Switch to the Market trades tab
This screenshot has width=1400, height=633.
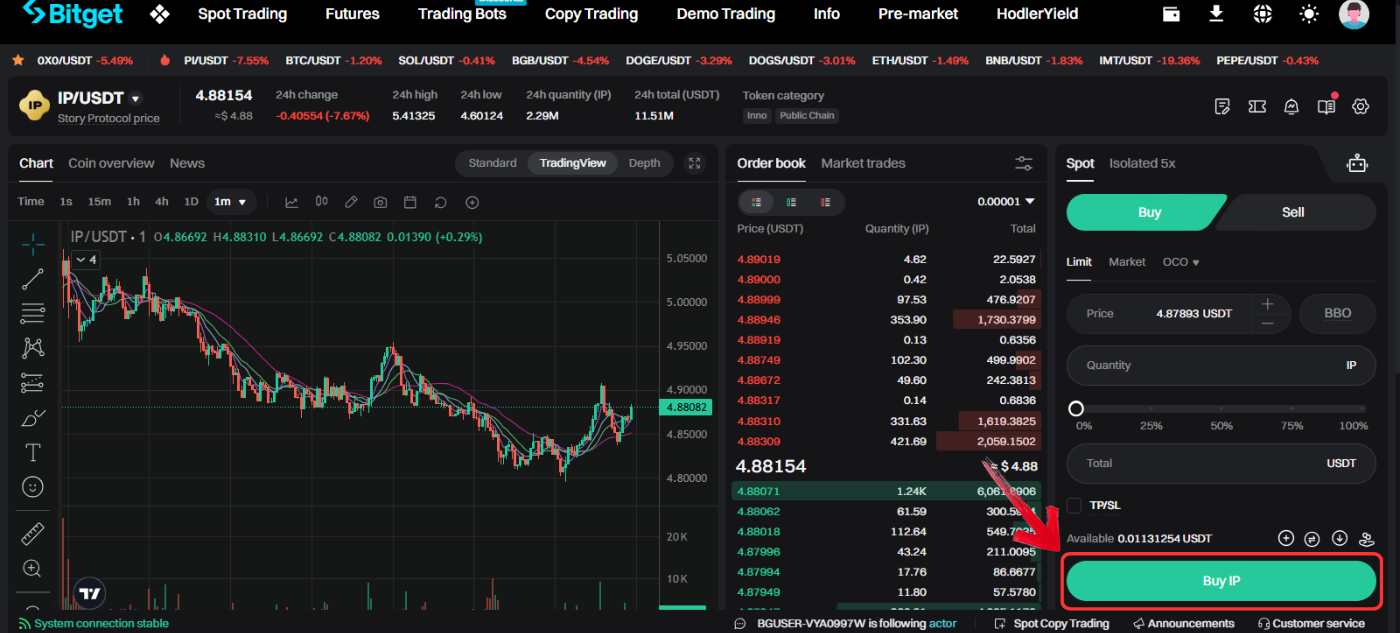(863, 163)
